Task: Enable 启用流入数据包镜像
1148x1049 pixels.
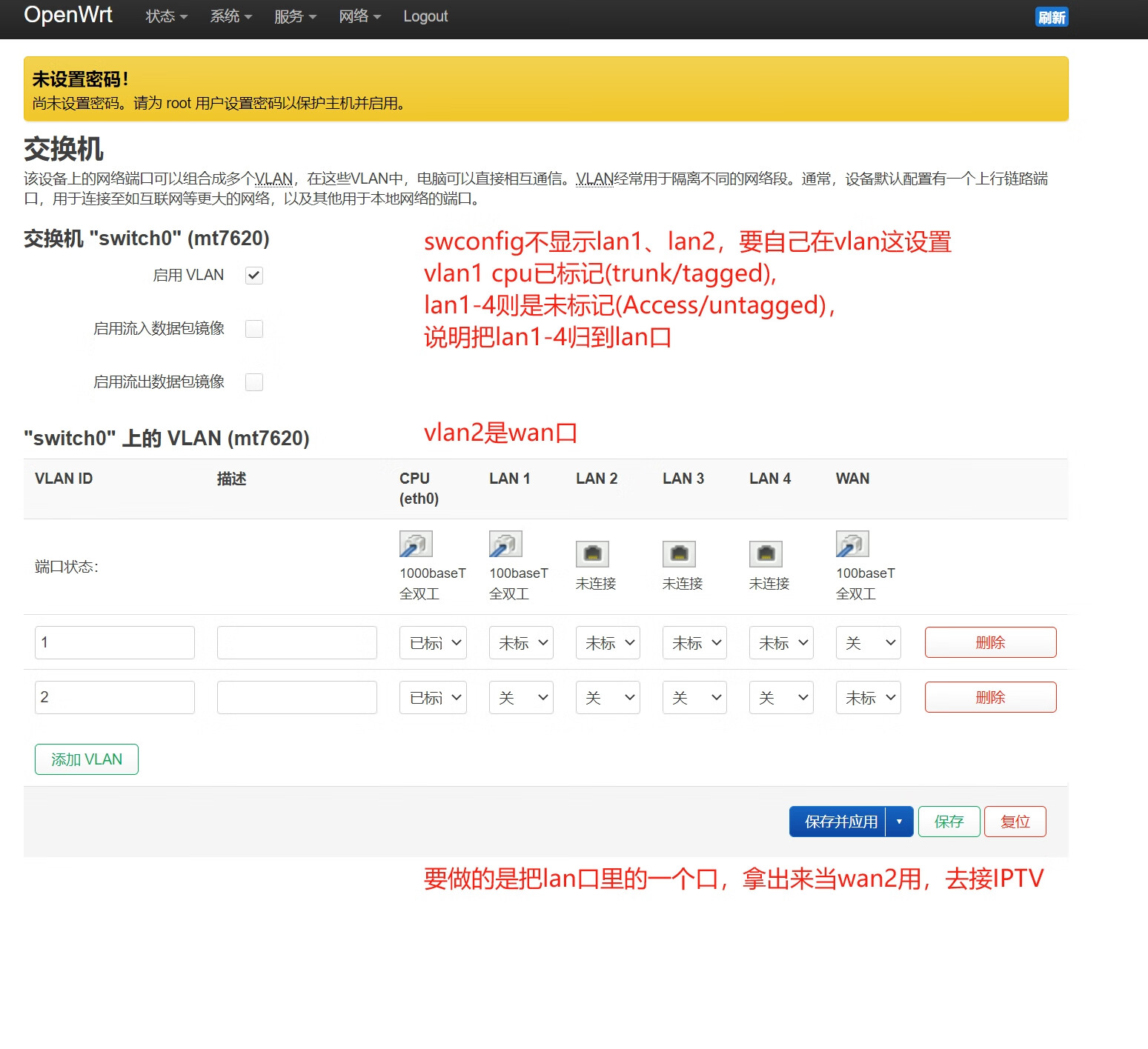Action: [x=254, y=328]
